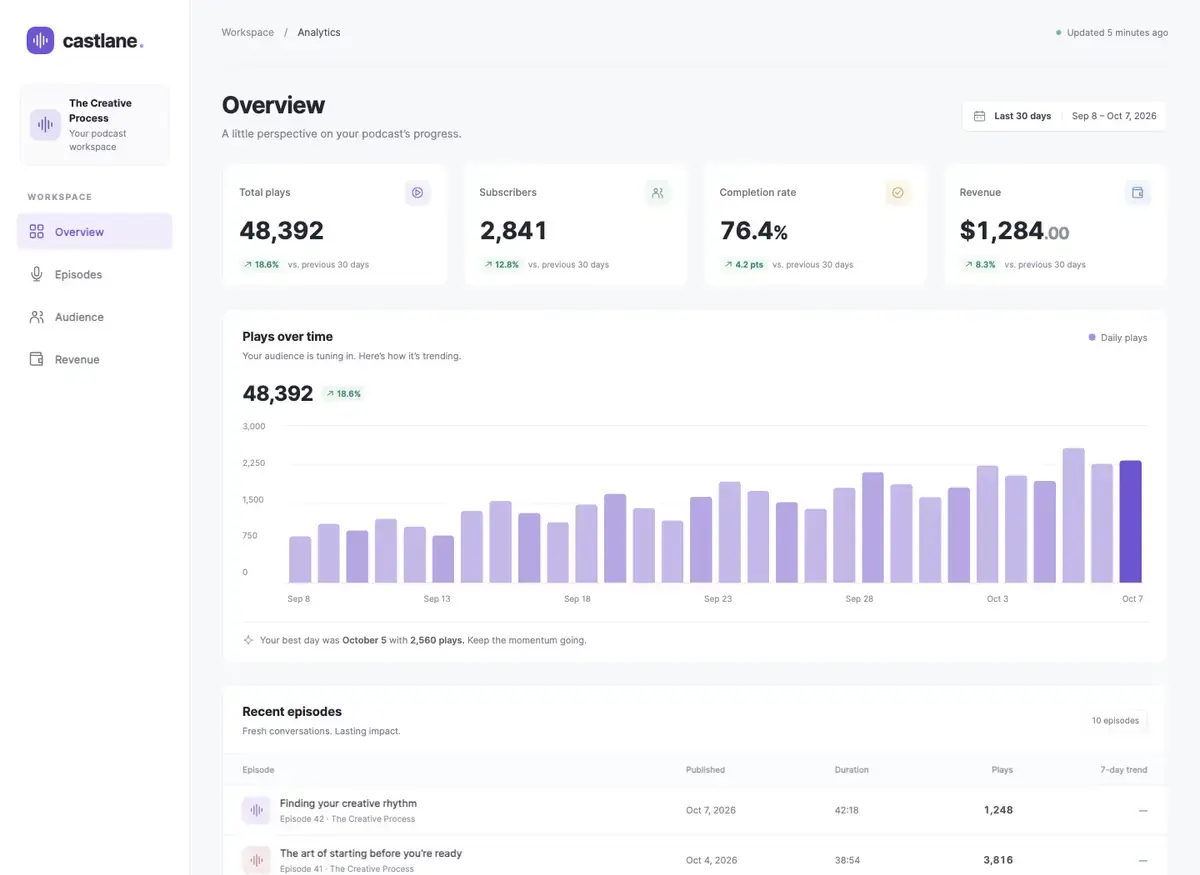
Task: Click the calendar icon in date range picker
Action: [980, 116]
